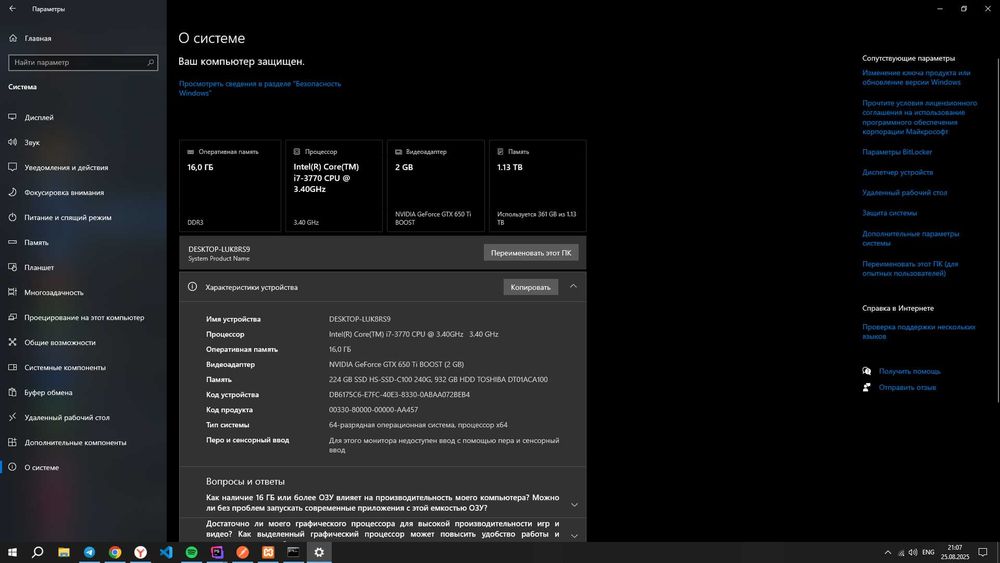Open the license agreement terms link
The height and width of the screenshot is (563, 1000).
click(x=920, y=117)
